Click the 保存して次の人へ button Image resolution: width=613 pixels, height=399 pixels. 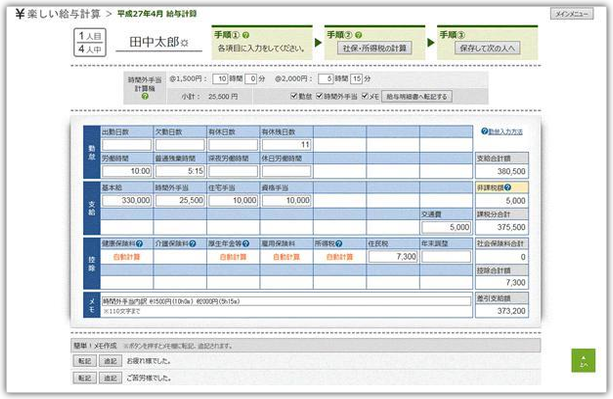point(487,48)
